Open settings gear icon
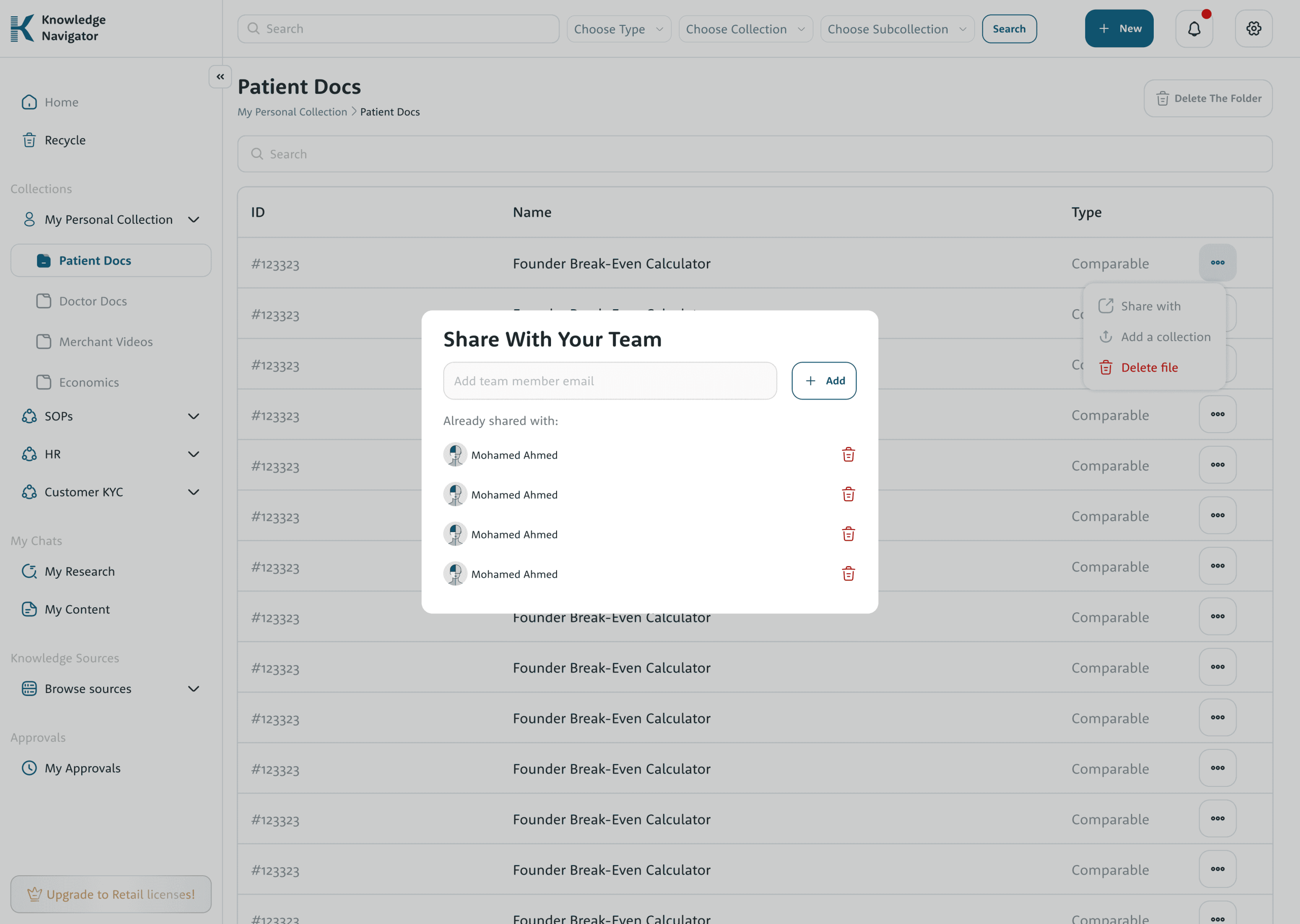1300x924 pixels. pos(1253,28)
